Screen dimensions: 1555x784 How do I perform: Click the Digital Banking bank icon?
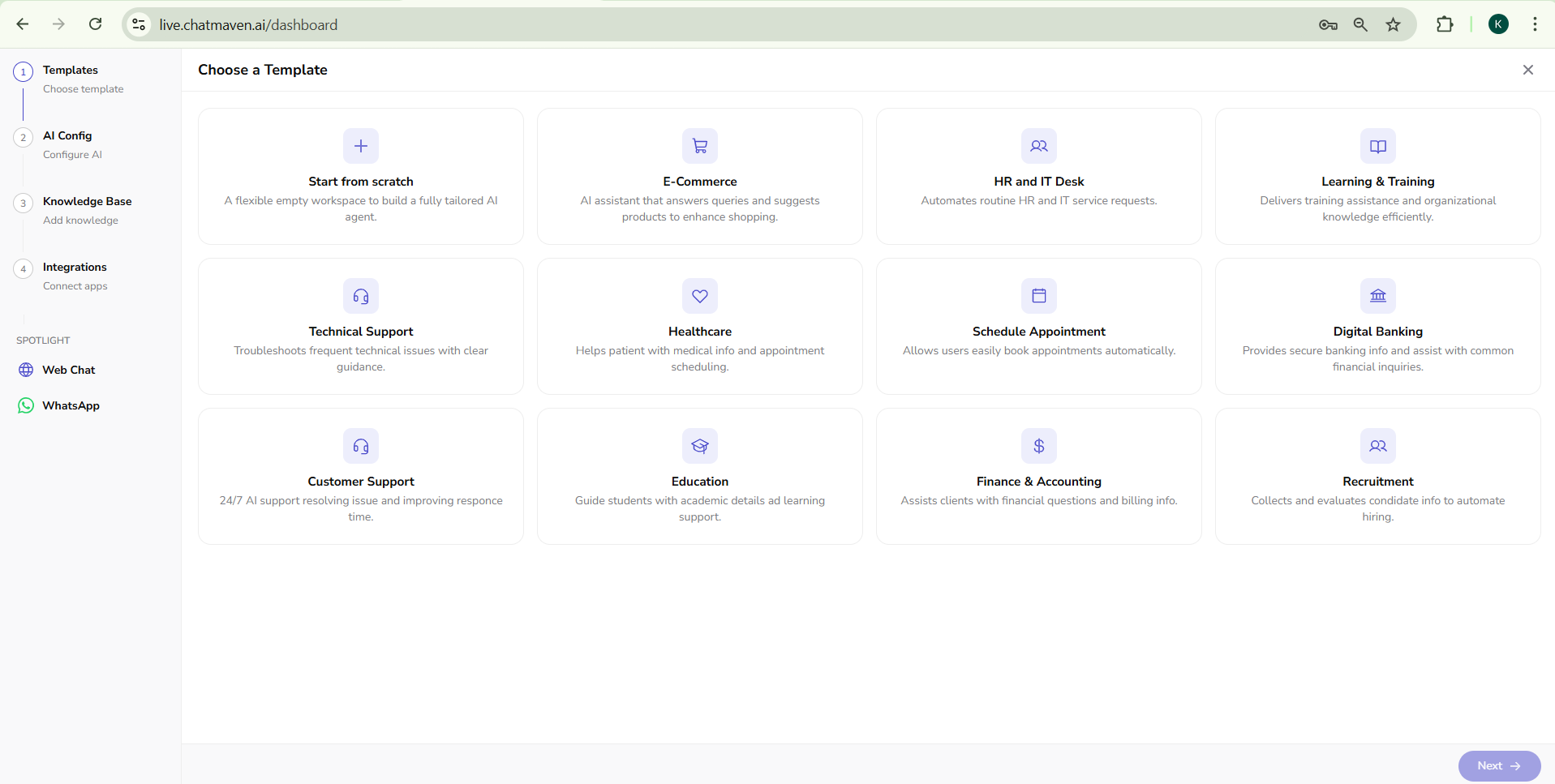pyautogui.click(x=1377, y=295)
